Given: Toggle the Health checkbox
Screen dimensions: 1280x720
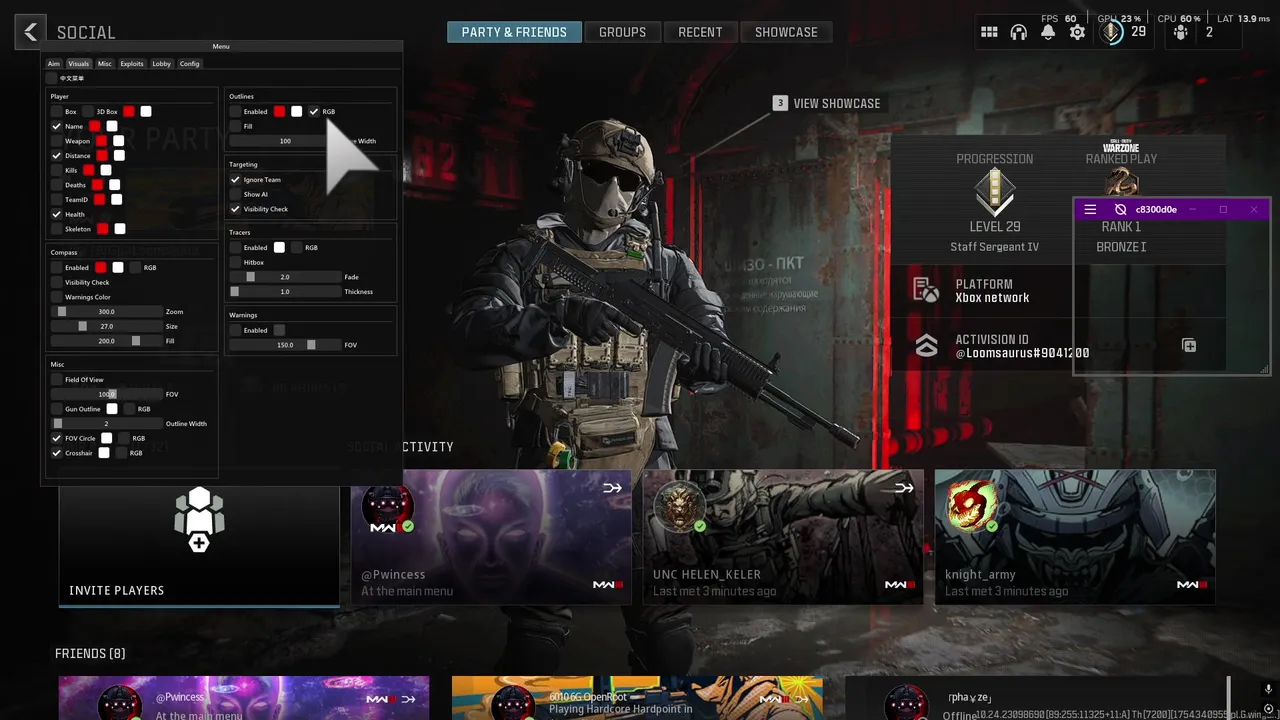Looking at the screenshot, I should (57, 214).
